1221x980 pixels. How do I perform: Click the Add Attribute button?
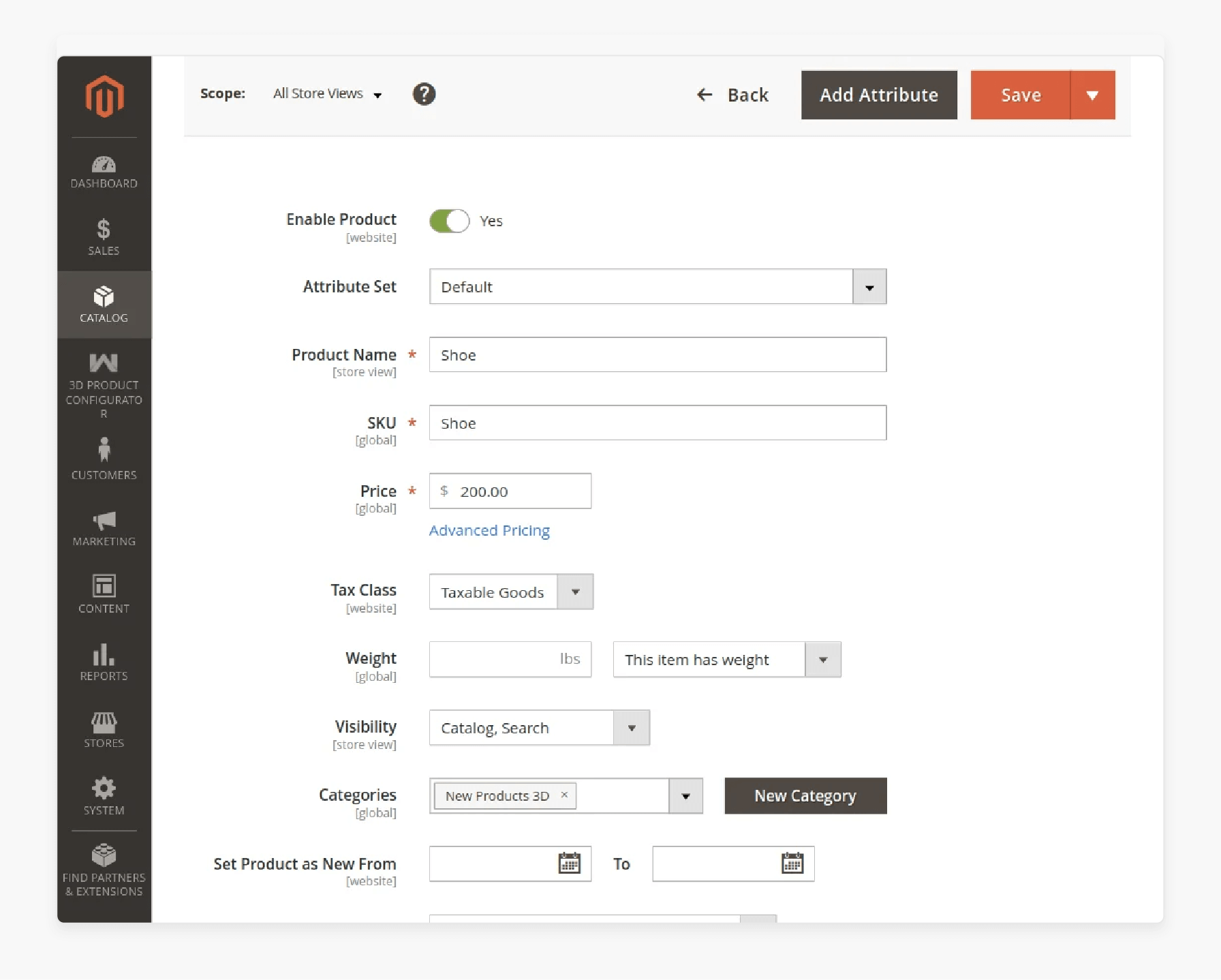click(879, 95)
